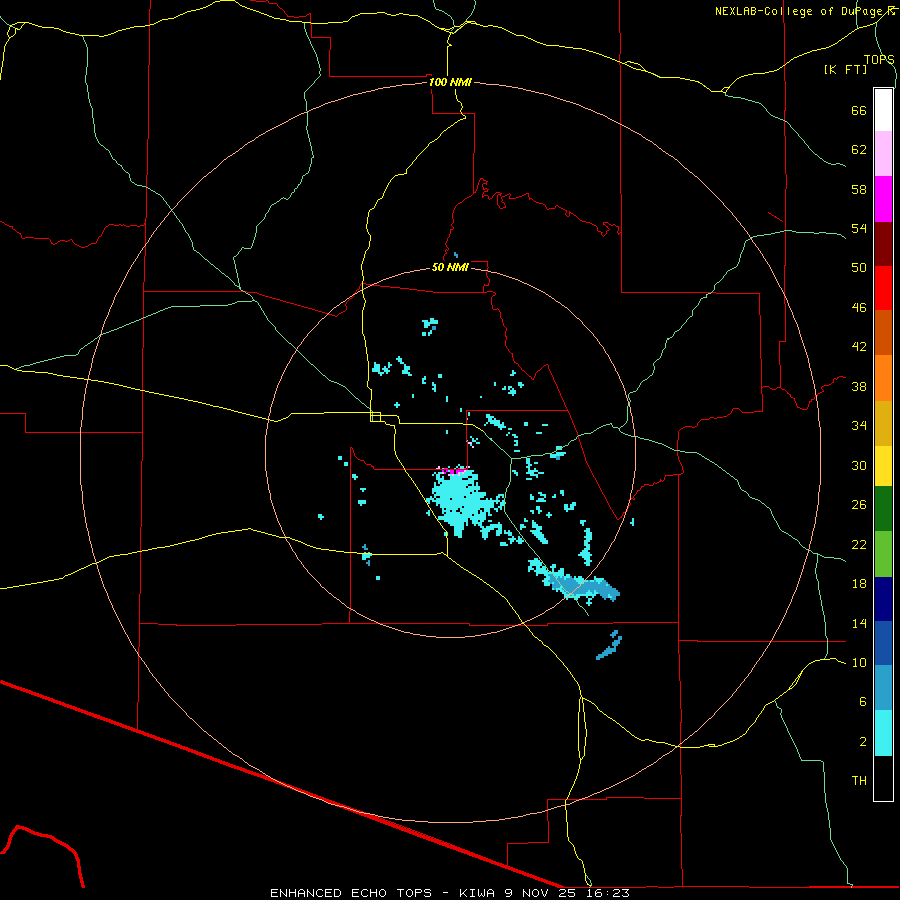Click the navy 22 K FT legend swatch
Viewport: 900px width, 900px height.
(883, 599)
